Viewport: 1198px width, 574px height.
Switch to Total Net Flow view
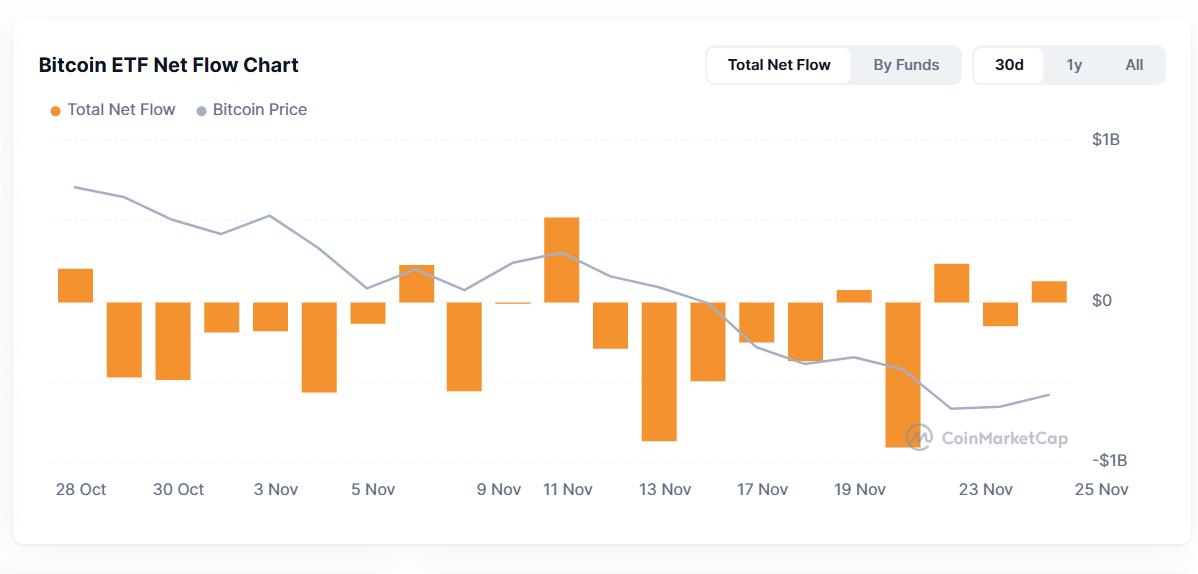[x=779, y=65]
